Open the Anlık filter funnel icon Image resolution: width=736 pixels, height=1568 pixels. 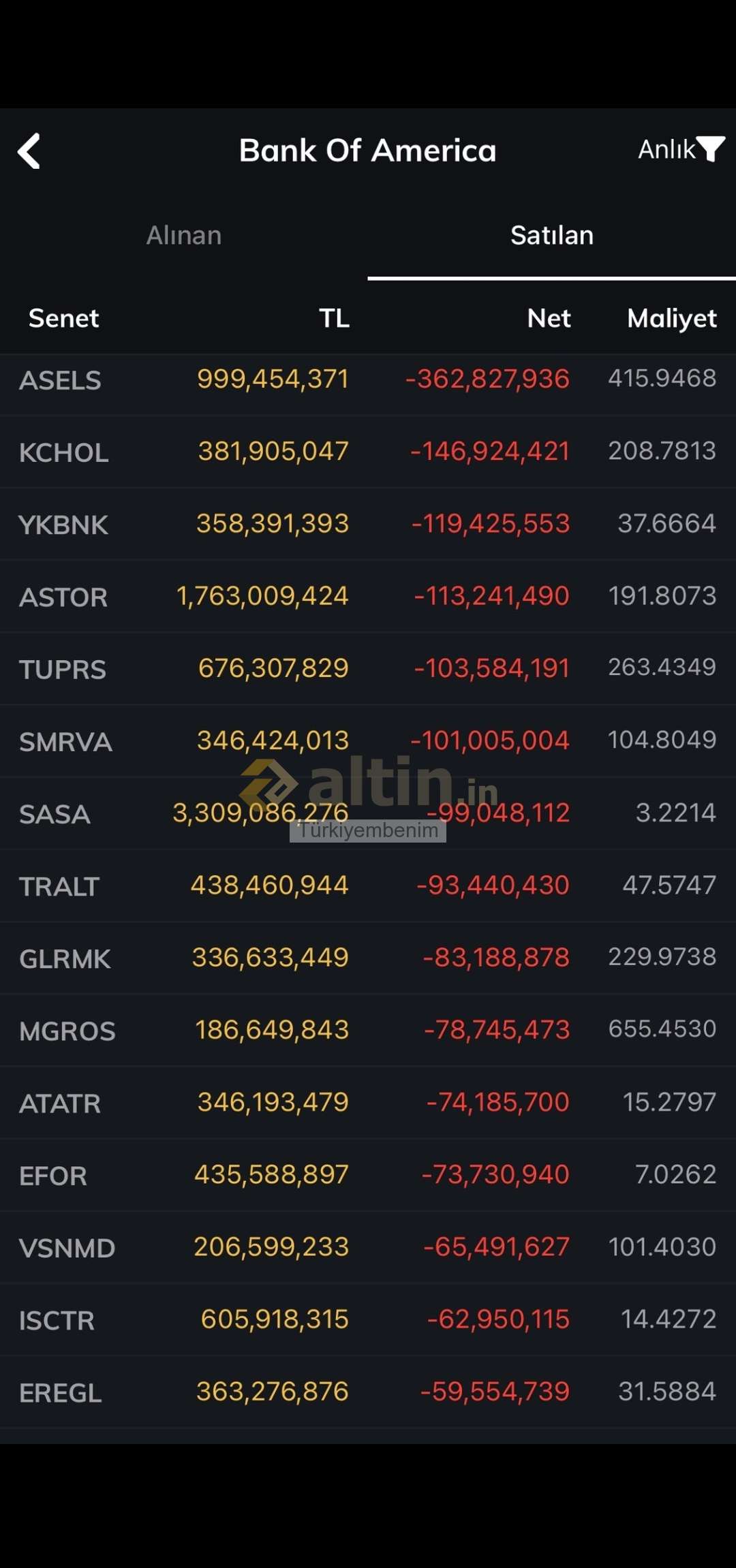tap(710, 148)
